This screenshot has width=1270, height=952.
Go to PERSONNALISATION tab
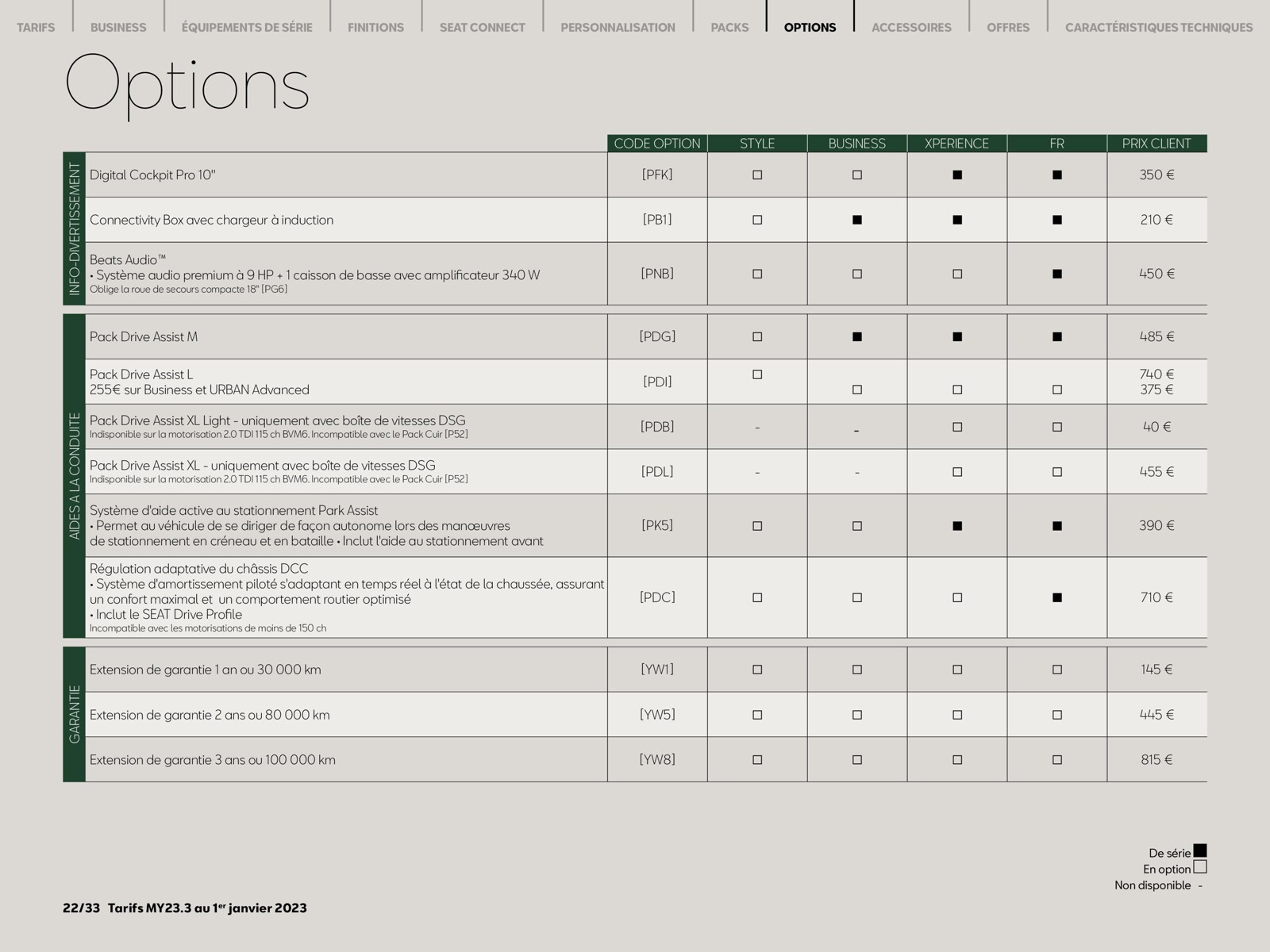(618, 27)
